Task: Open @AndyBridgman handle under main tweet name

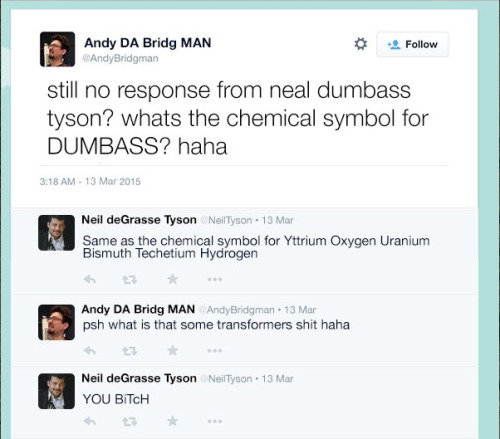Action: pyautogui.click(x=120, y=58)
